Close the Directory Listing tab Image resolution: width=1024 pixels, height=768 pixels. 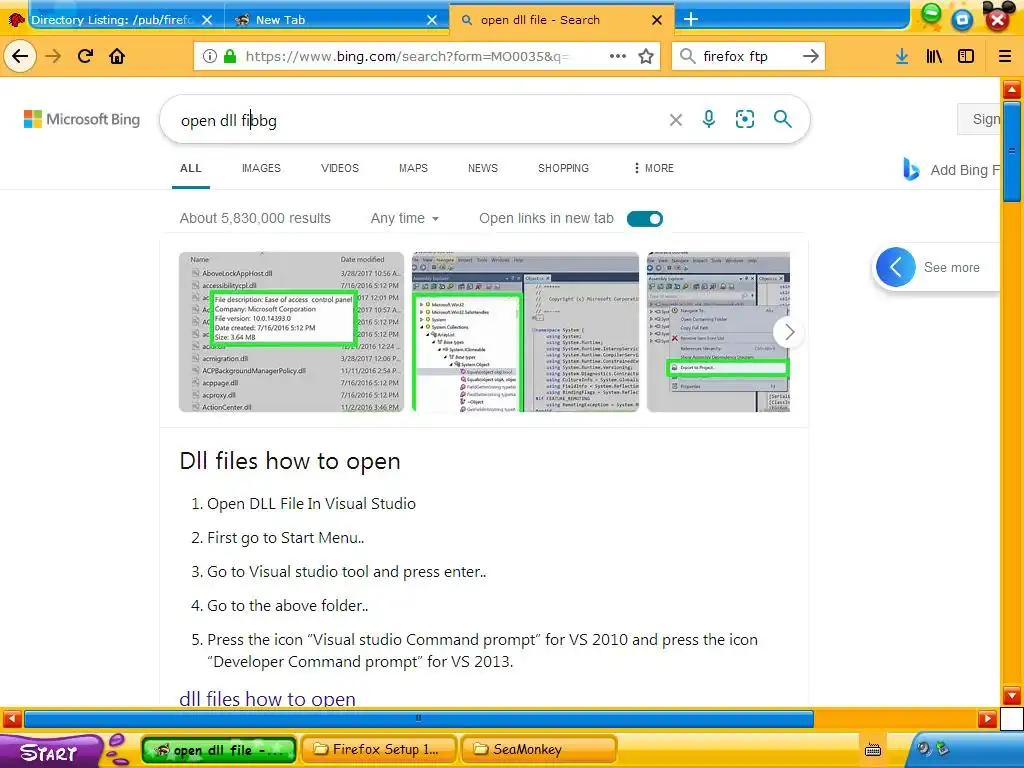[207, 20]
